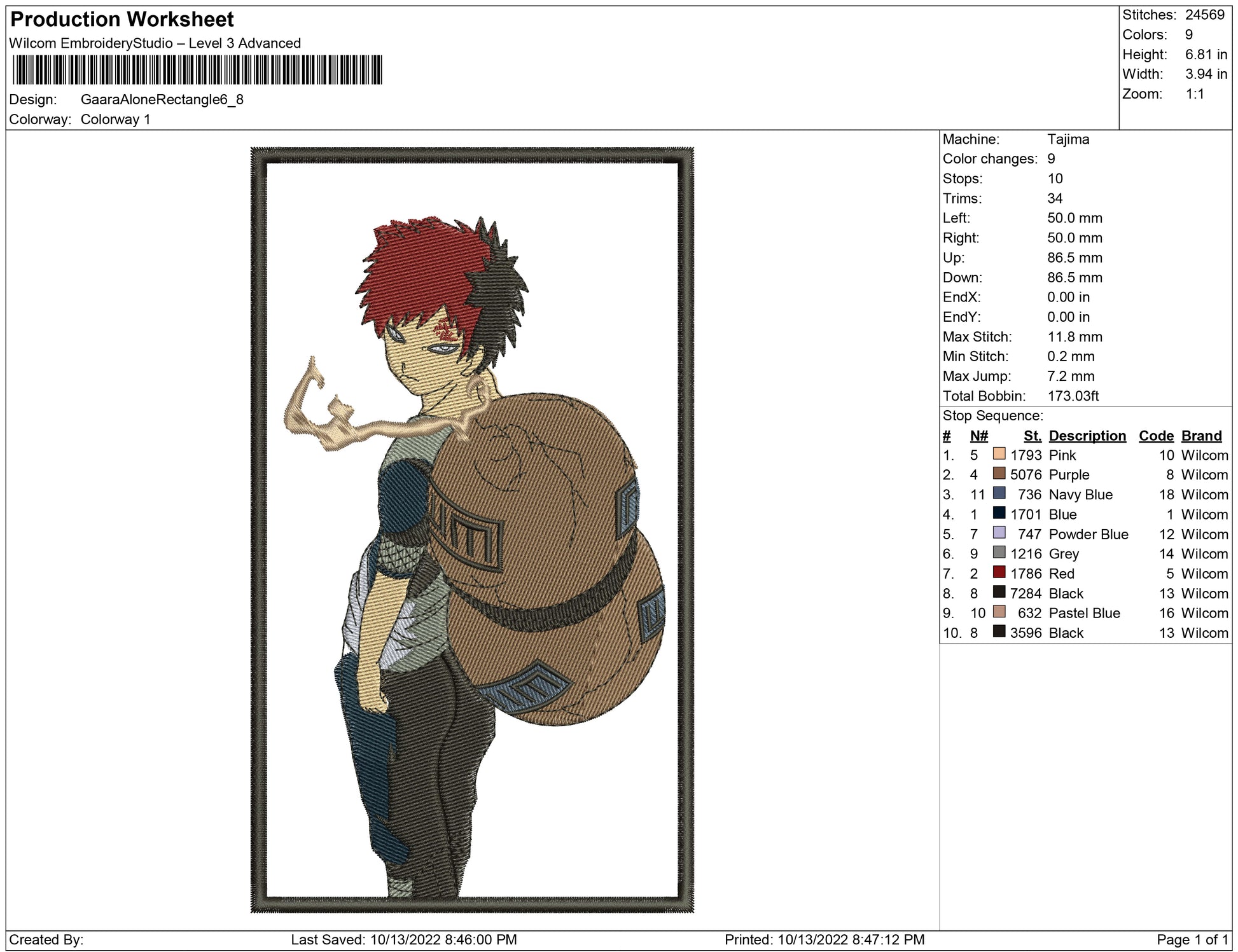The width and height of the screenshot is (1238, 952).
Task: Click the dark Blue 1701 swatch
Action: pos(999,513)
